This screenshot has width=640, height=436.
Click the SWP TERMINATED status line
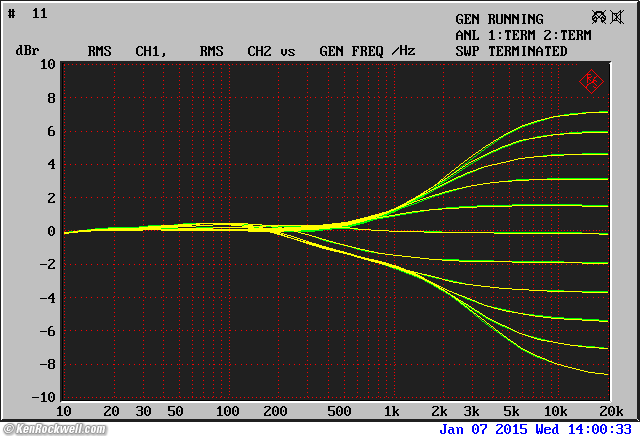511,51
